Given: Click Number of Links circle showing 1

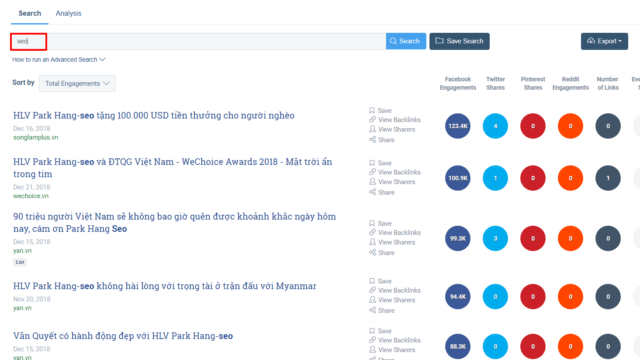Looking at the screenshot, I should click(x=608, y=178).
